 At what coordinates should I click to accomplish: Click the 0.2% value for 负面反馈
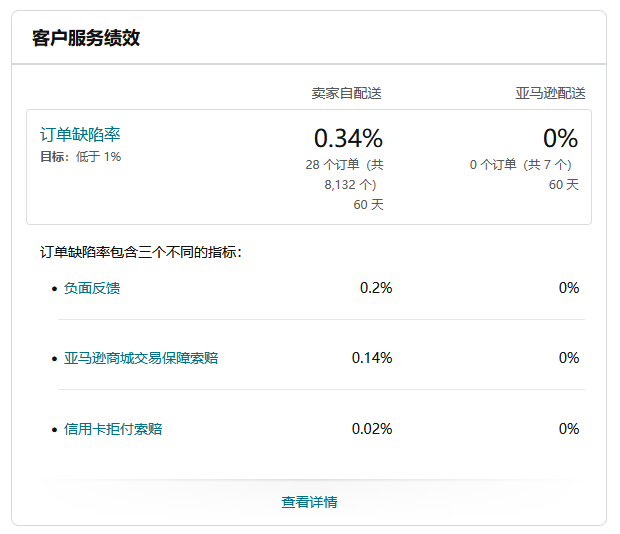[376, 288]
